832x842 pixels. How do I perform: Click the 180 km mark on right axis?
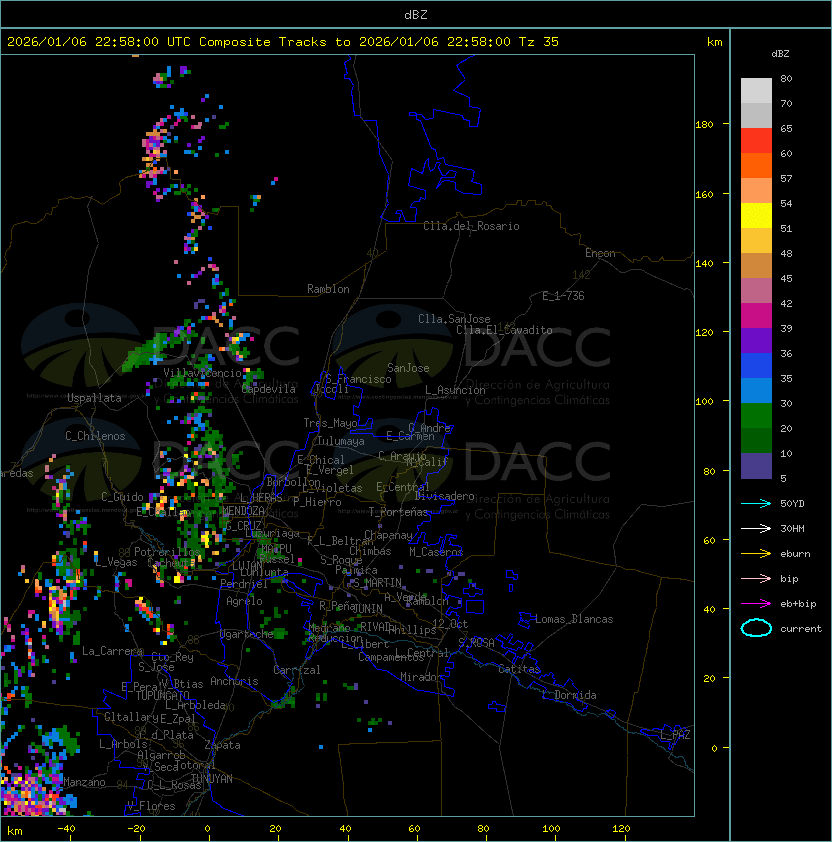tap(704, 125)
